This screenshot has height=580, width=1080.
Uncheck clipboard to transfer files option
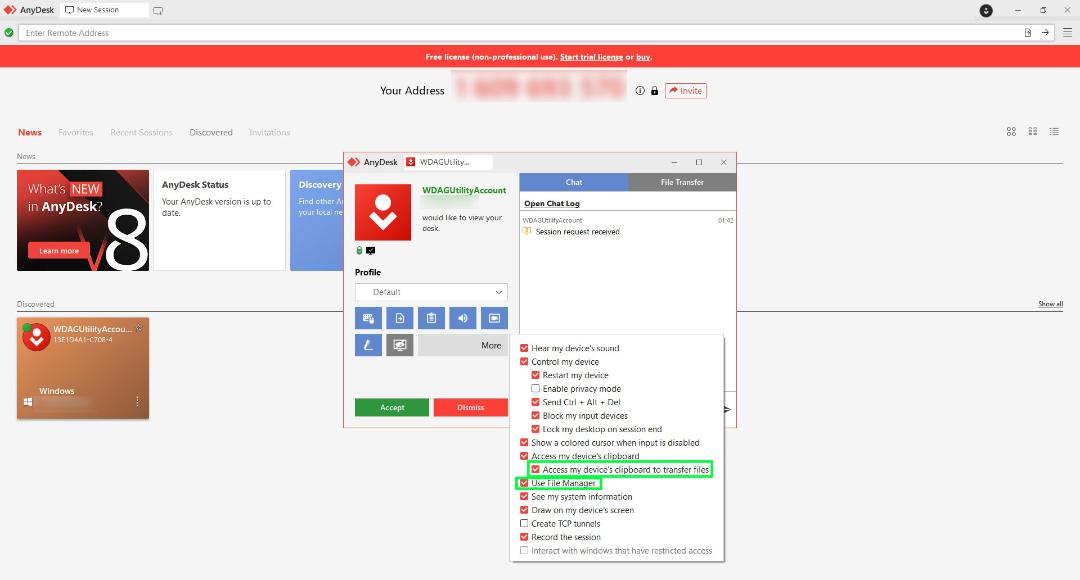point(535,469)
